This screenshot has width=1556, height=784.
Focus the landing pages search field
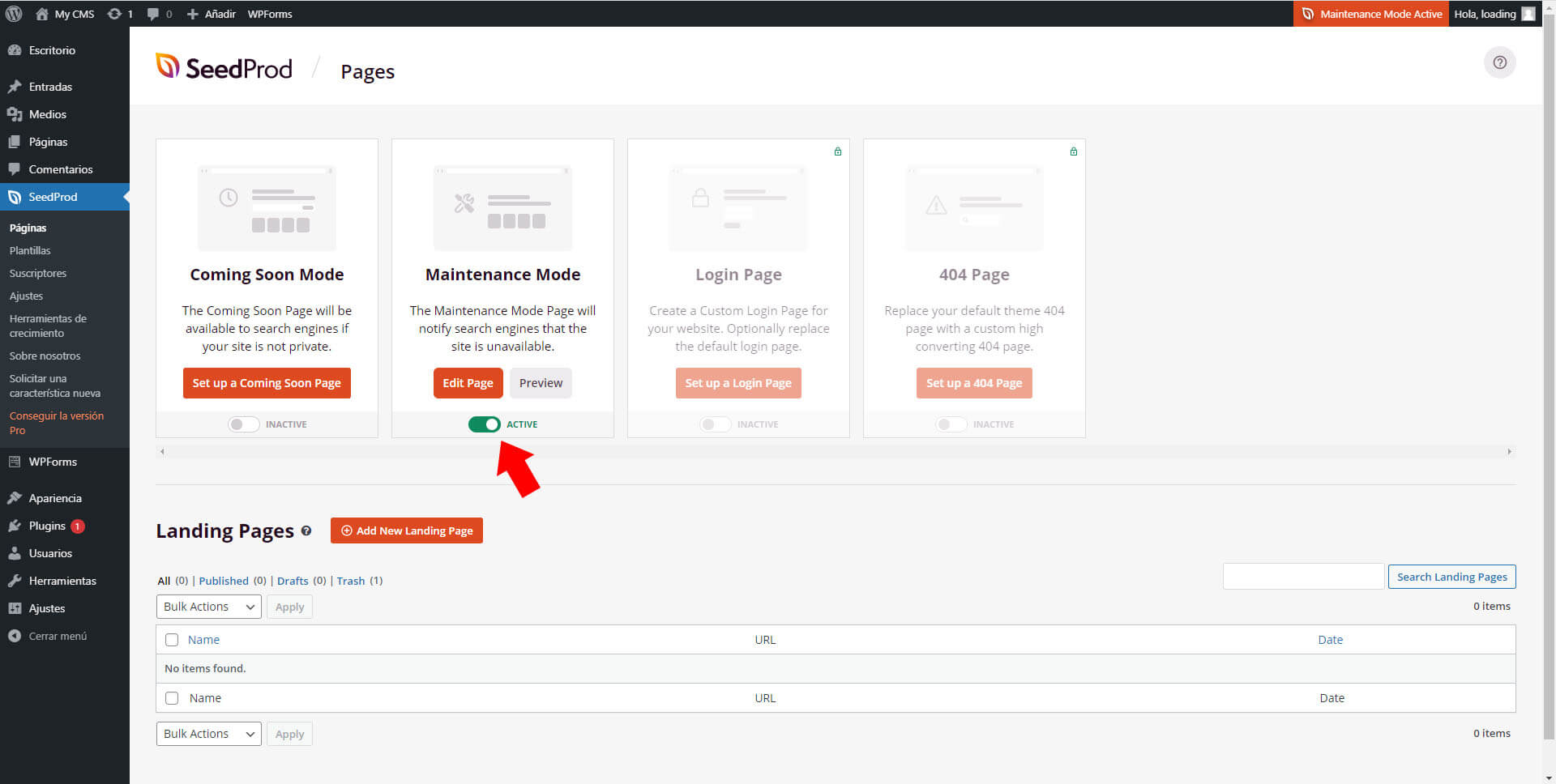[x=1303, y=577]
